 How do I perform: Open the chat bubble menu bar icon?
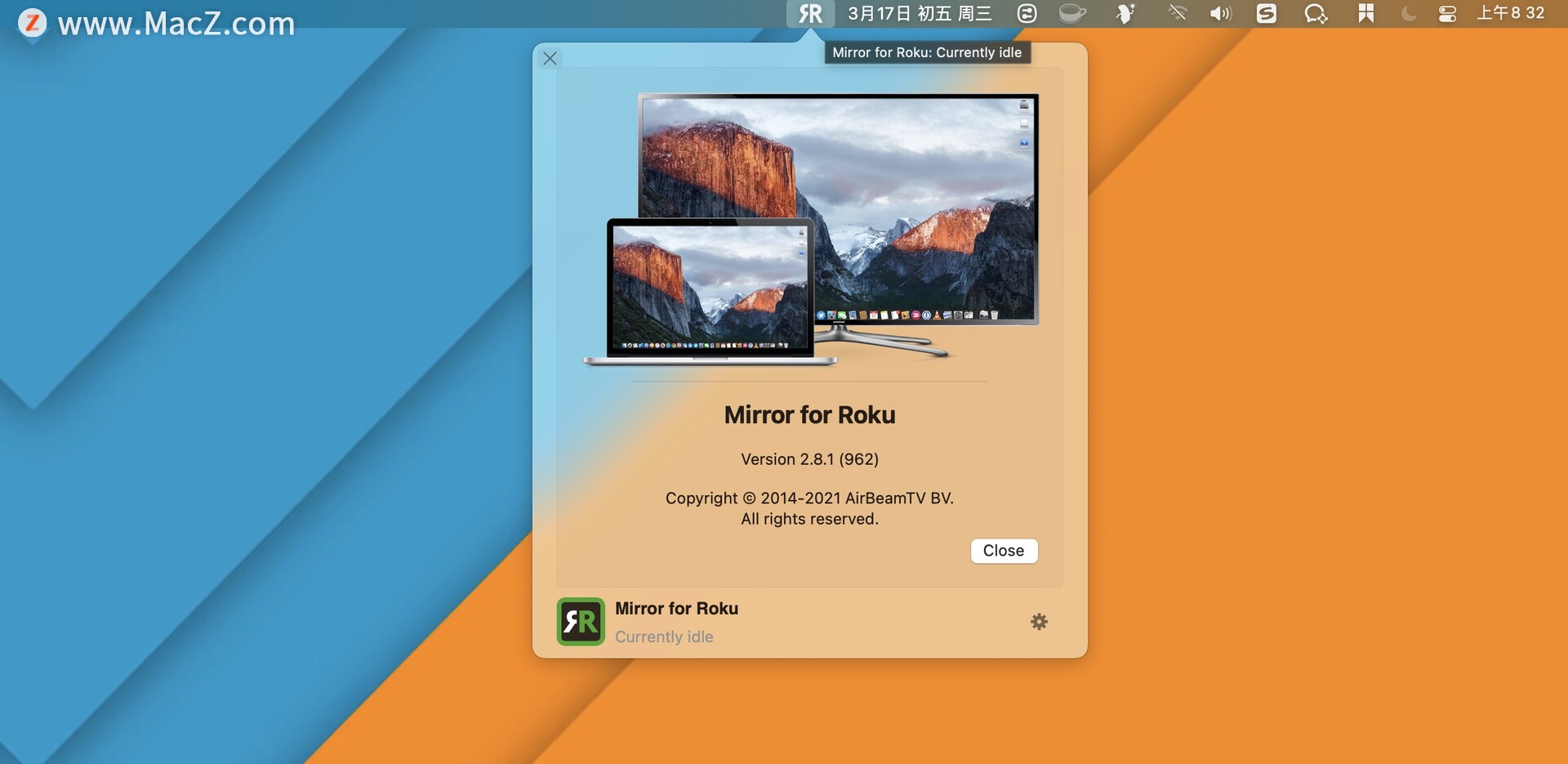tap(1316, 13)
